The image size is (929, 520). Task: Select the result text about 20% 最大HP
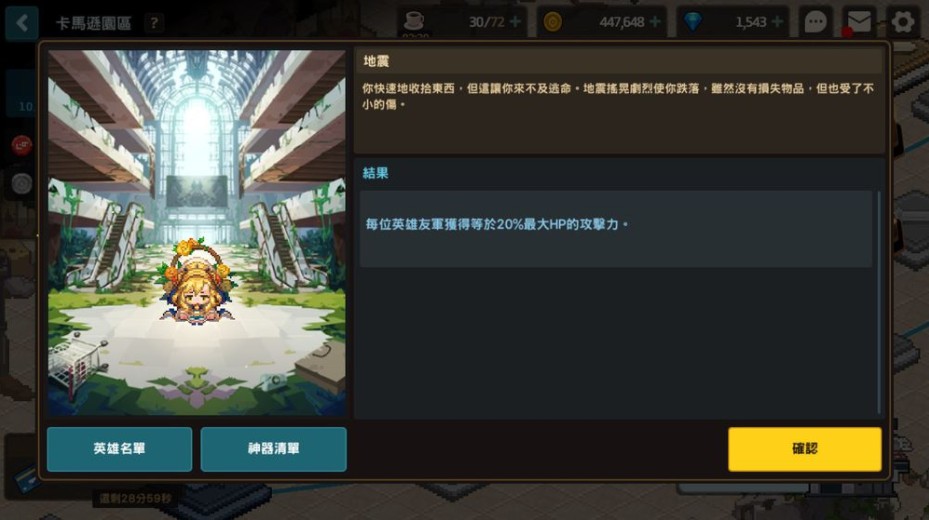496,224
